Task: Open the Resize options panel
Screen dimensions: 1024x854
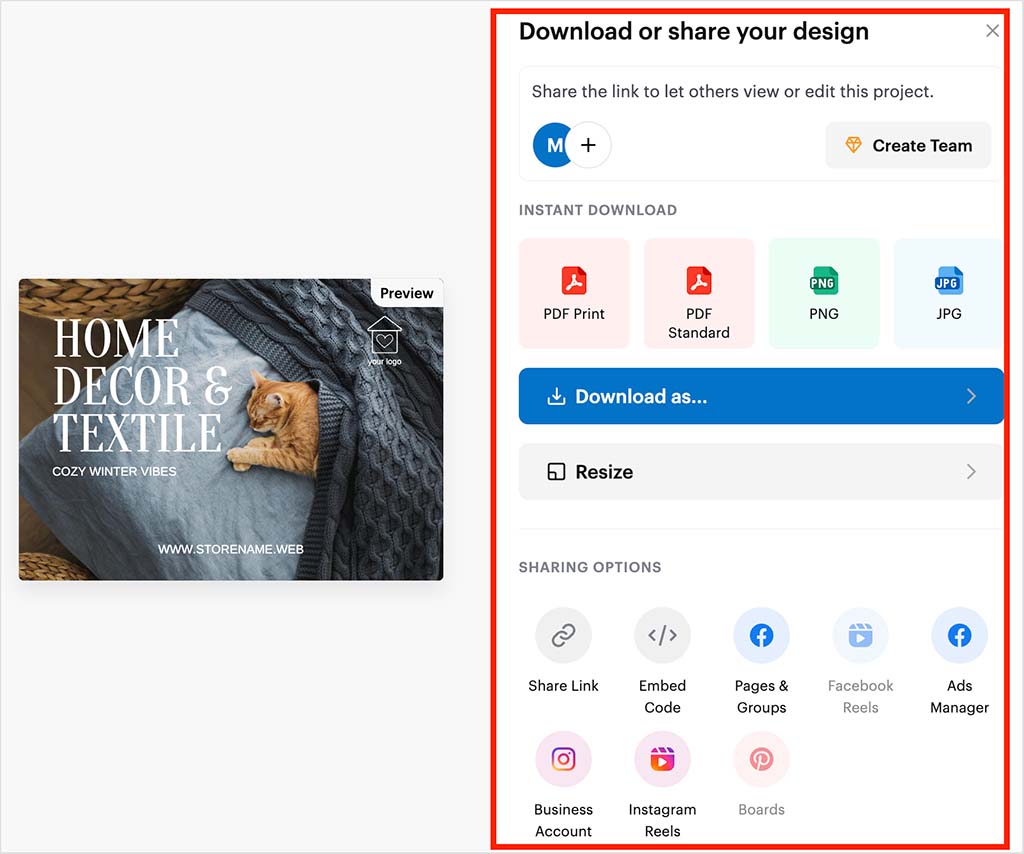Action: tap(762, 471)
